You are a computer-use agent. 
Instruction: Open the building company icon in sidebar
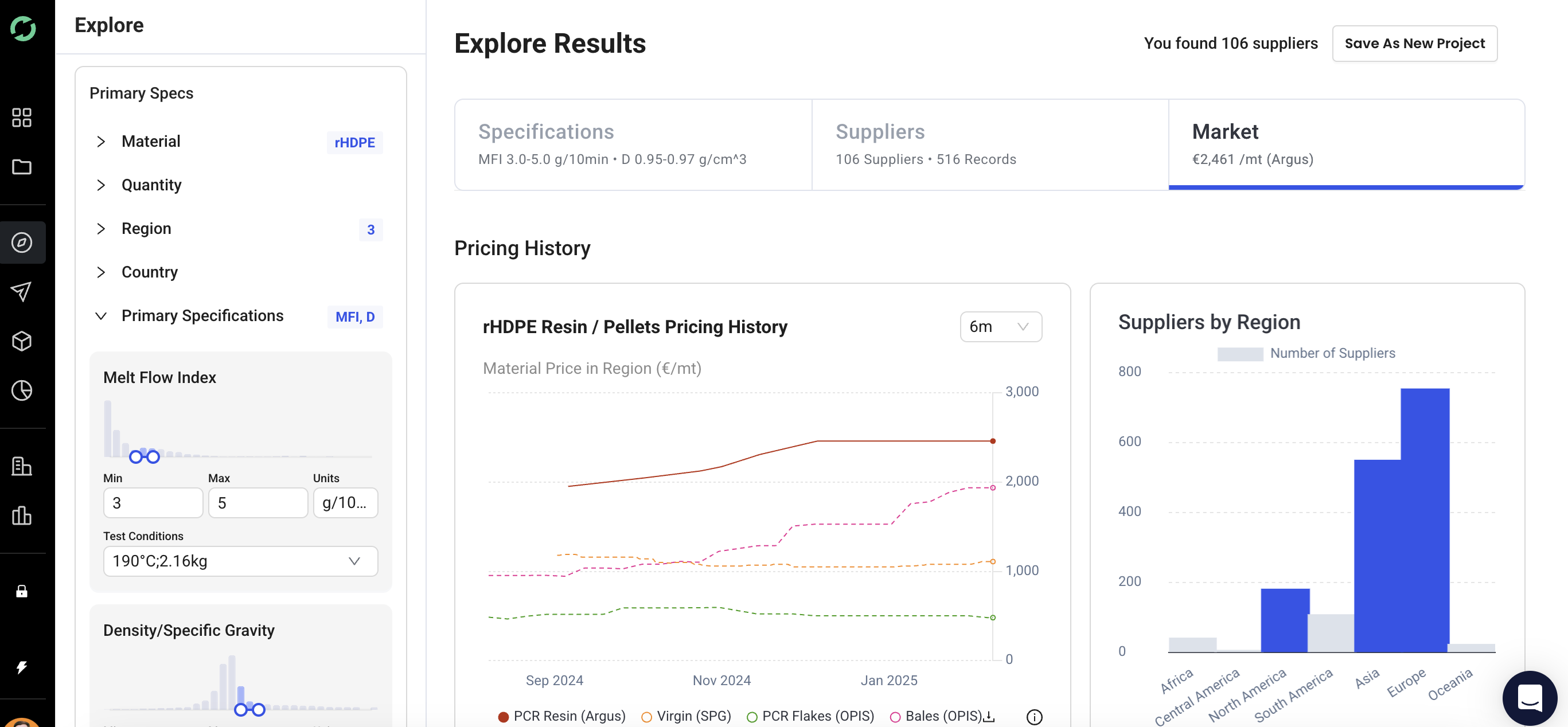click(22, 467)
